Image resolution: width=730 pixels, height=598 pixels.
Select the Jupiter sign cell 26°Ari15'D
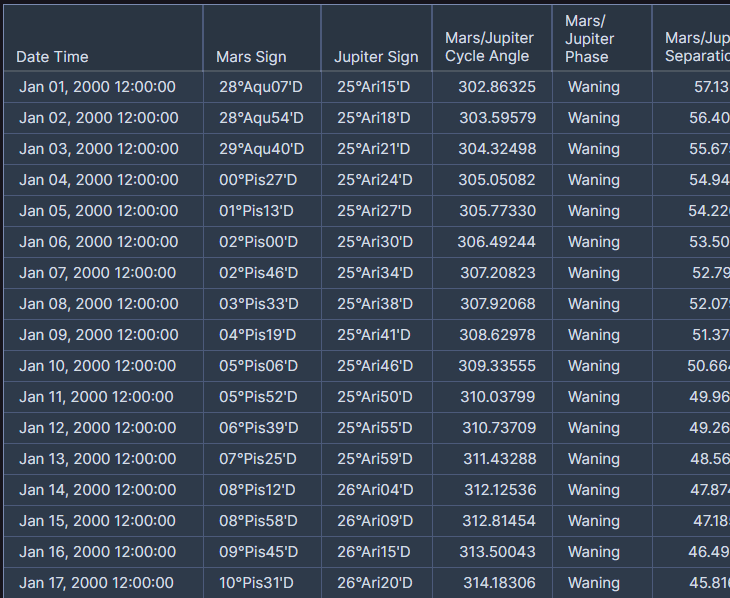(374, 552)
